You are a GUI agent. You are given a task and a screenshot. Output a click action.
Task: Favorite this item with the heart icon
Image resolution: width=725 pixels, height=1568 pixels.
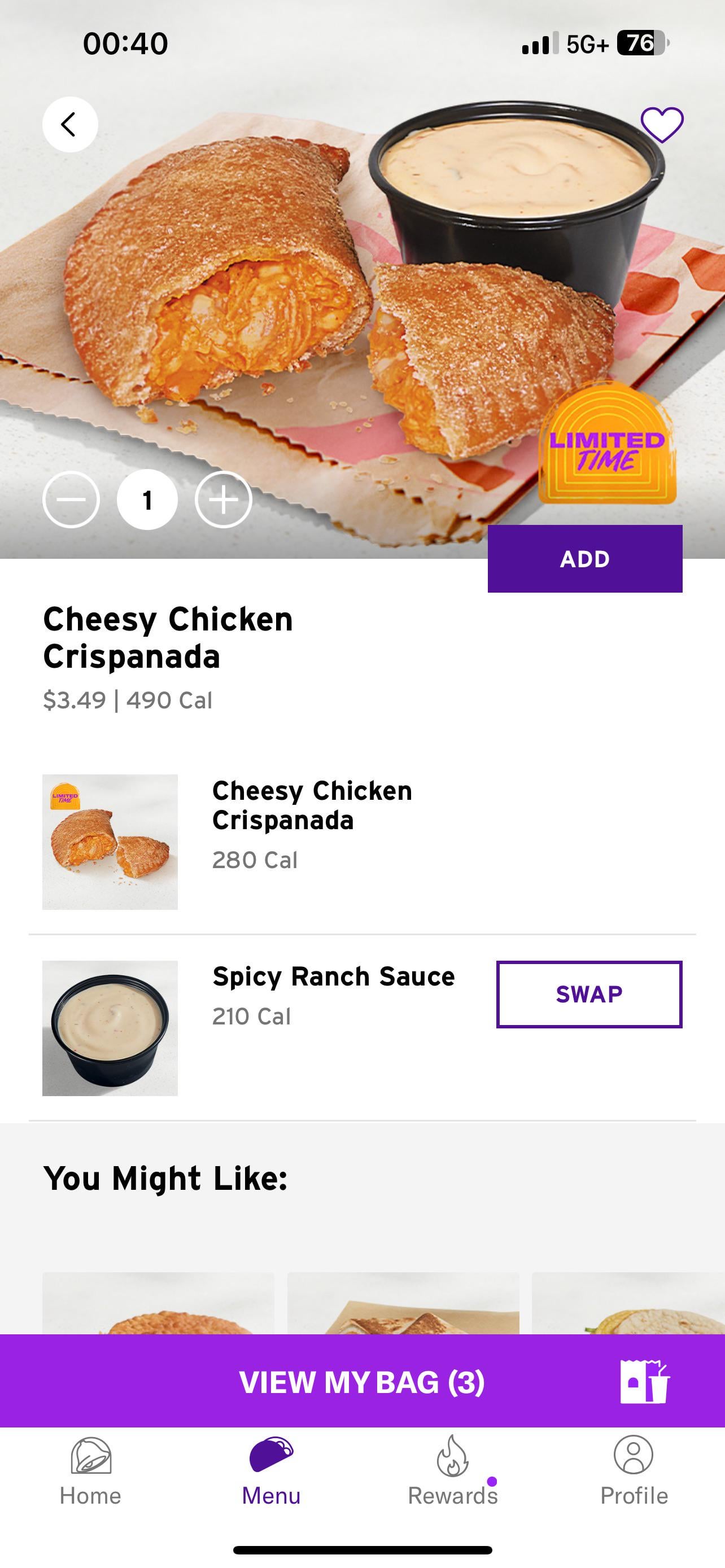coord(662,124)
